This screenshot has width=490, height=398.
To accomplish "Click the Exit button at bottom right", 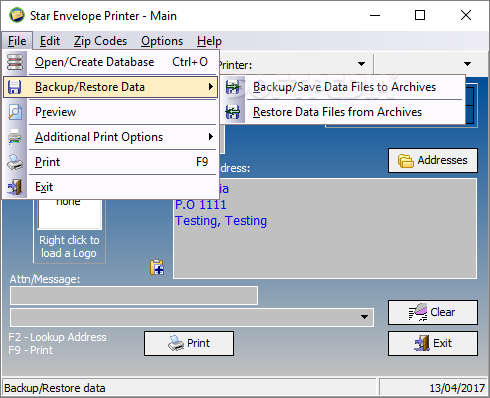I will 433,343.
